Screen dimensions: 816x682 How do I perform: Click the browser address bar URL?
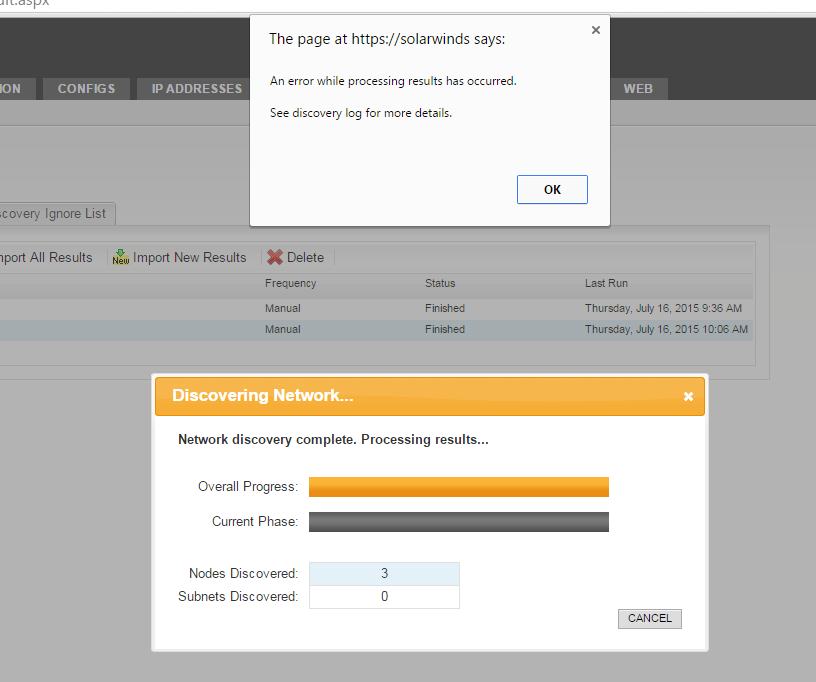(24, 3)
